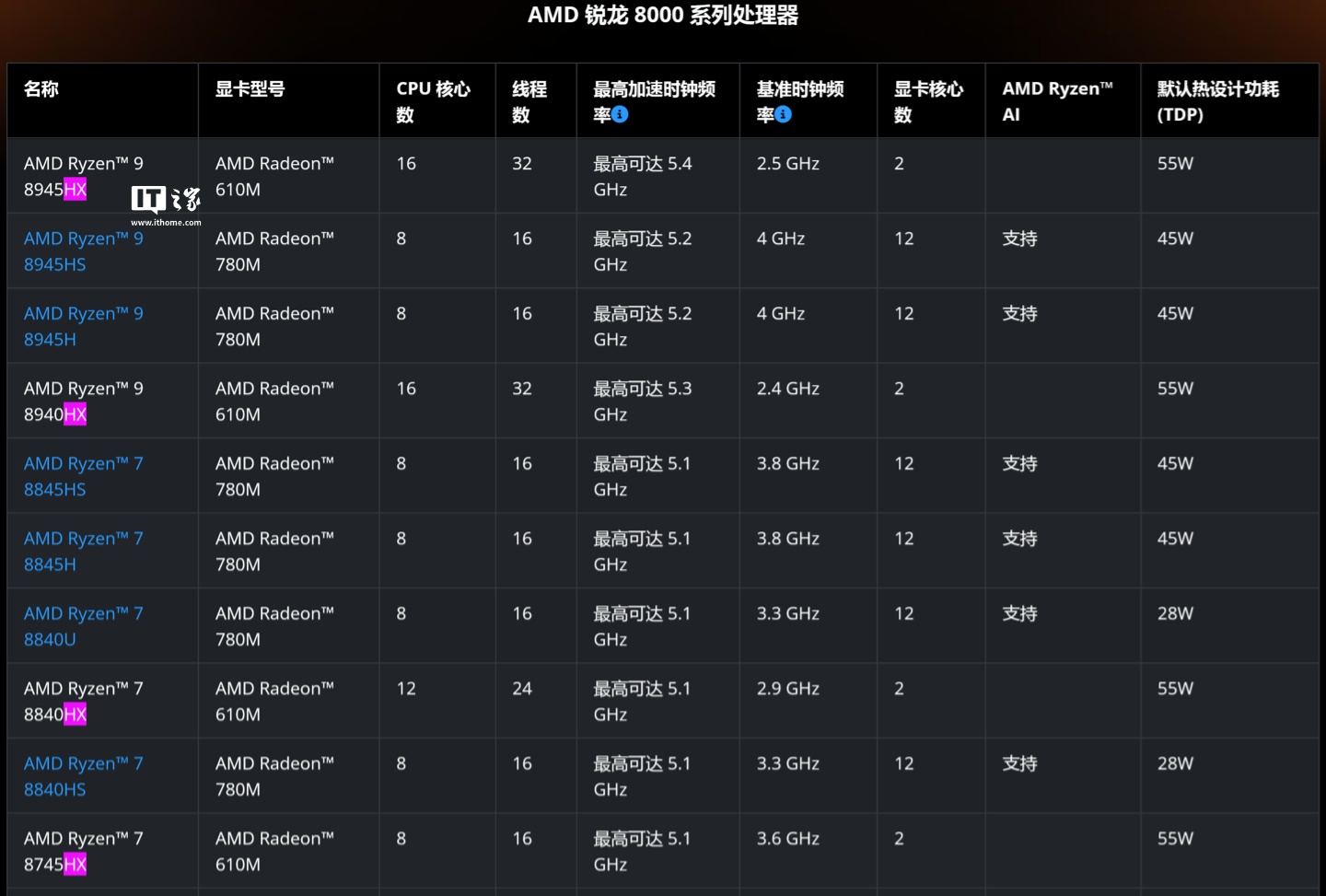Screen dimensions: 1326x896
Task: Click the 名称 column header
Action: point(41,89)
